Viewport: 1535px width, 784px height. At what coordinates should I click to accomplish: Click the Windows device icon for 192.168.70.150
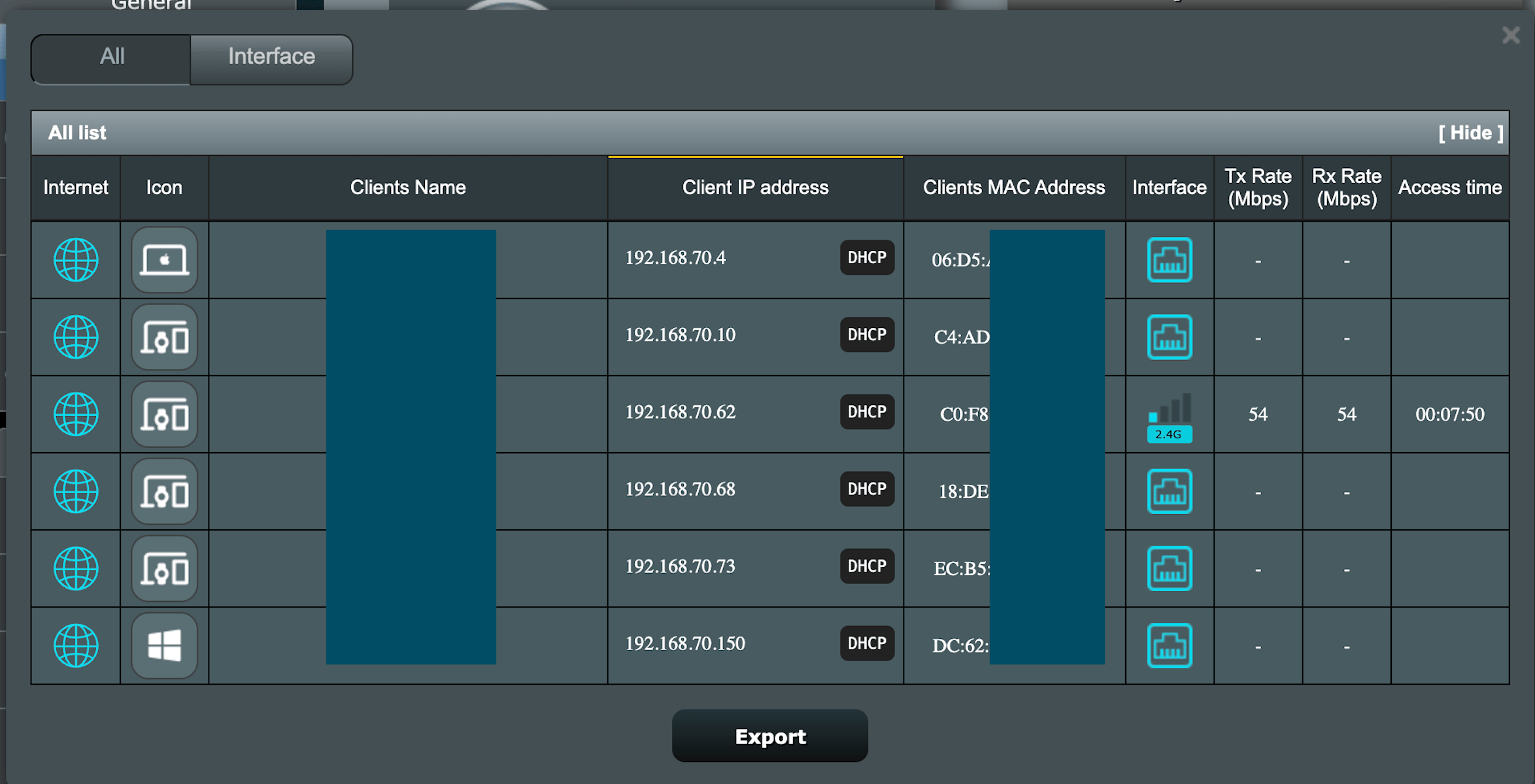point(164,645)
